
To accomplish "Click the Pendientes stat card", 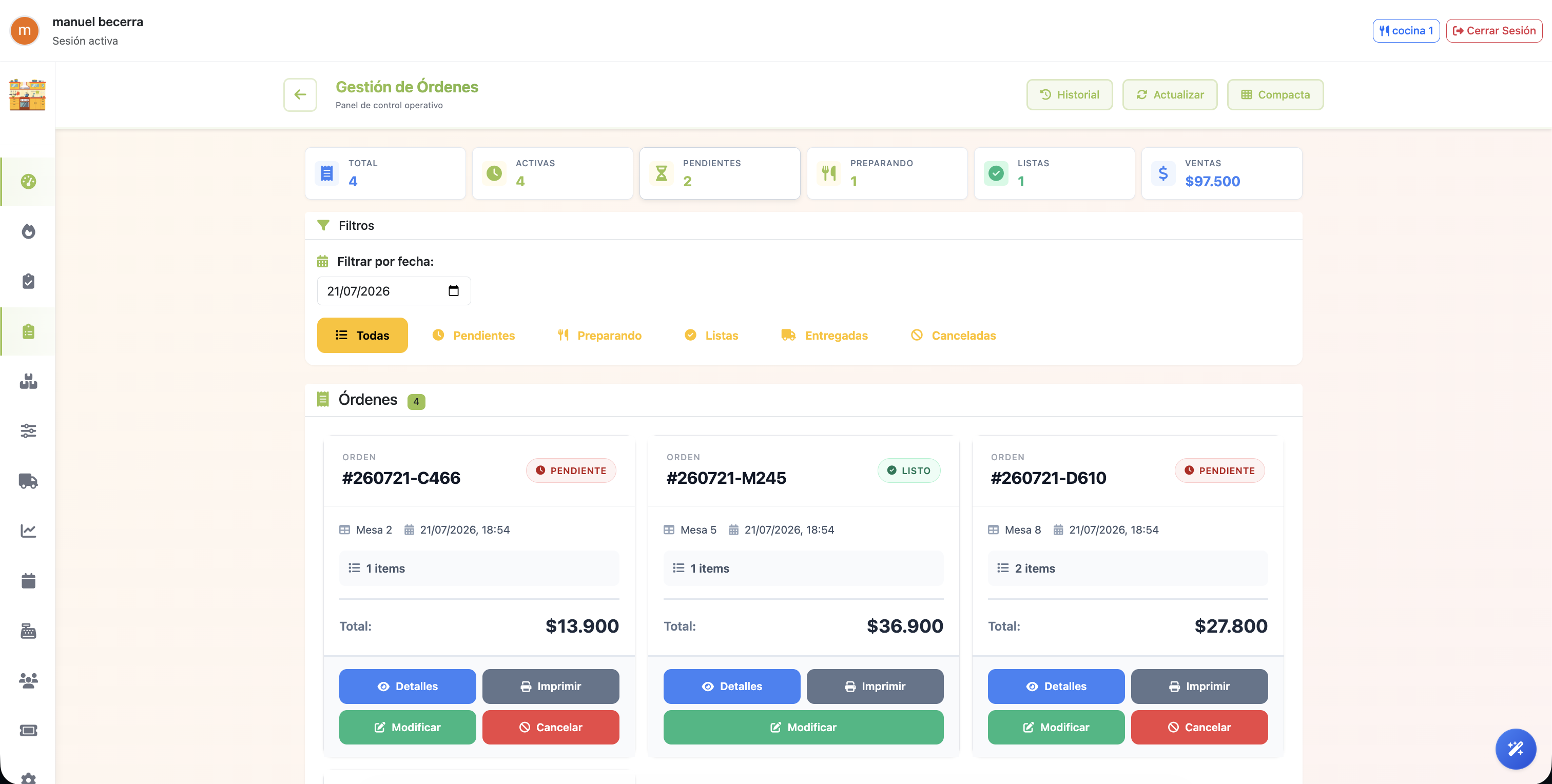I will (720, 173).
